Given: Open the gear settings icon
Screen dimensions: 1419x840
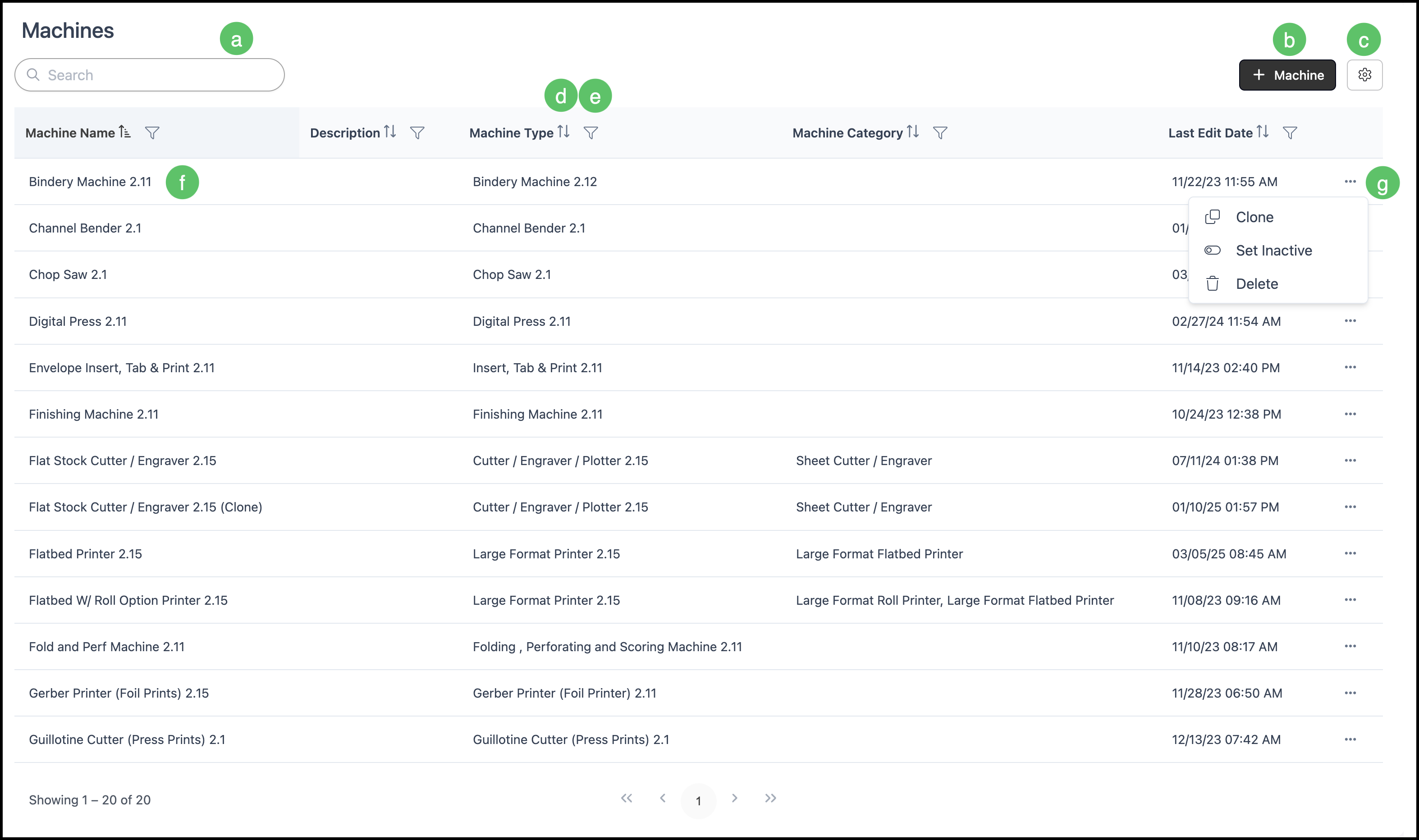Looking at the screenshot, I should (x=1364, y=75).
